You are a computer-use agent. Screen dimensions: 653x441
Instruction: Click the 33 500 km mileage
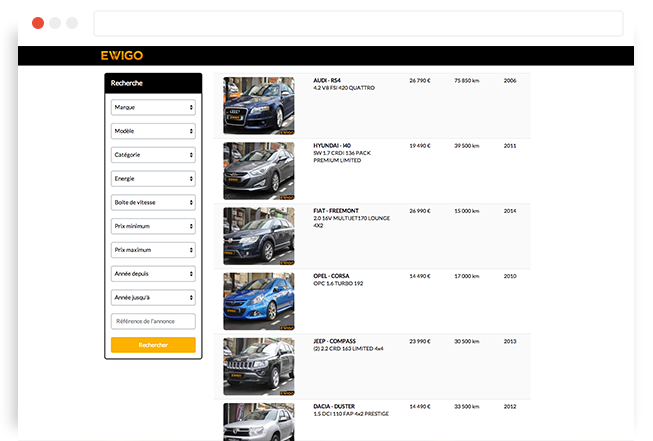coord(466,406)
